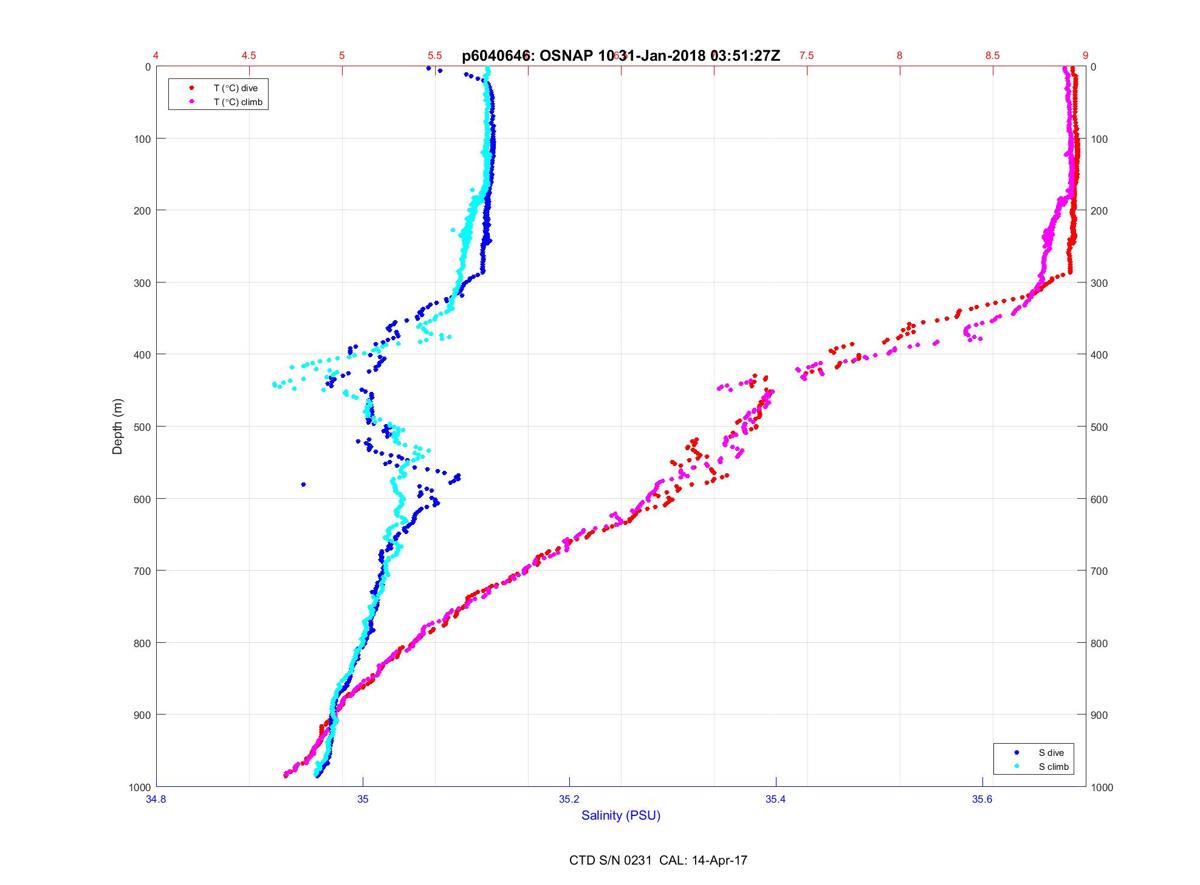Viewport: 1200px width, 885px height.
Task: Select the 'T (°C) climb' legend label
Action: (x=238, y=102)
